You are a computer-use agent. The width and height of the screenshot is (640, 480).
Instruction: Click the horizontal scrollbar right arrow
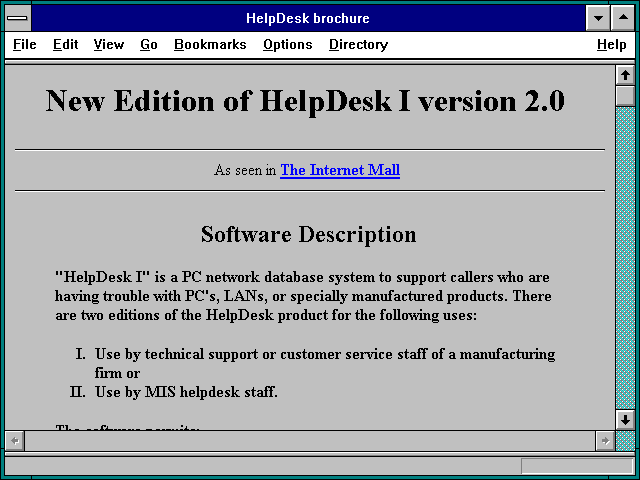click(605, 441)
